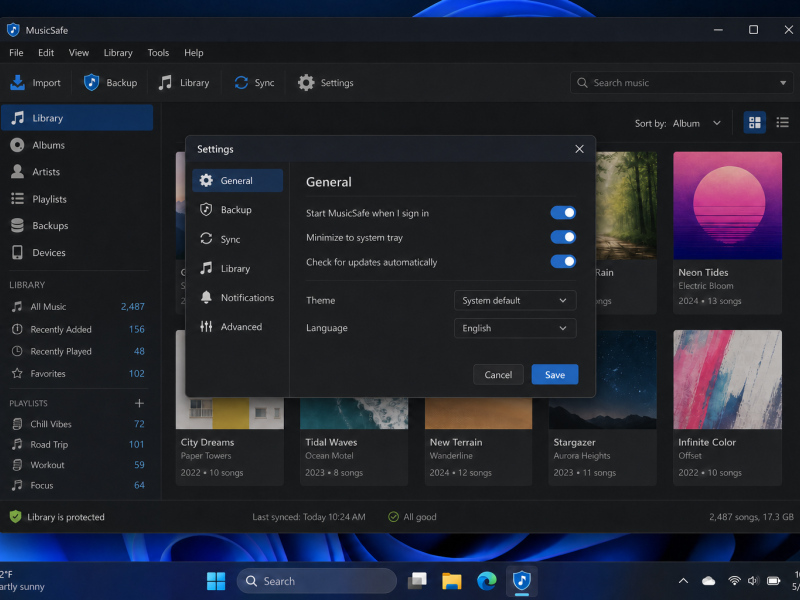Show hidden system tray icons
Image resolution: width=800 pixels, height=600 pixels.
tap(683, 581)
